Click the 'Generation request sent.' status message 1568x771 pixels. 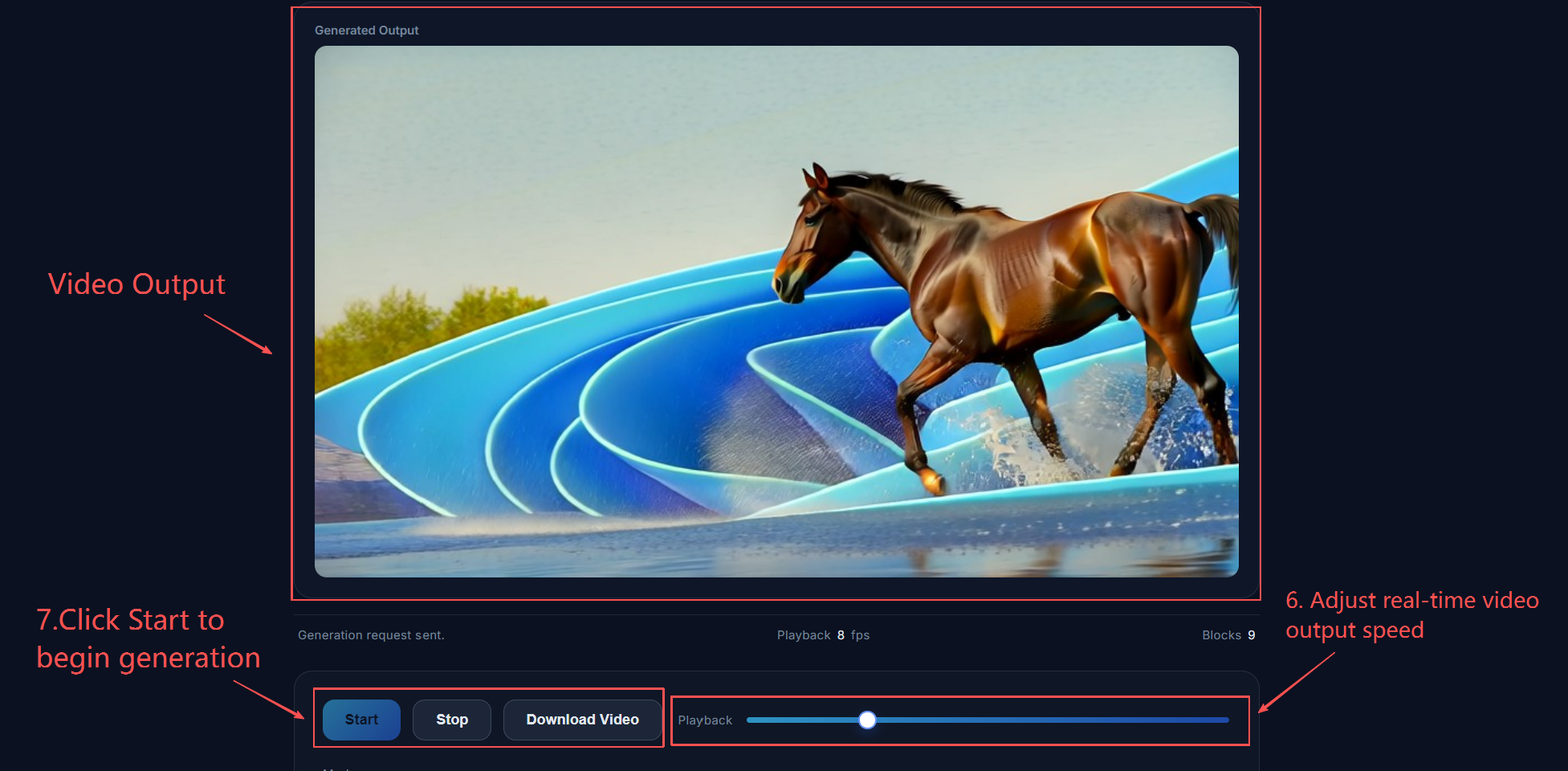coord(371,635)
